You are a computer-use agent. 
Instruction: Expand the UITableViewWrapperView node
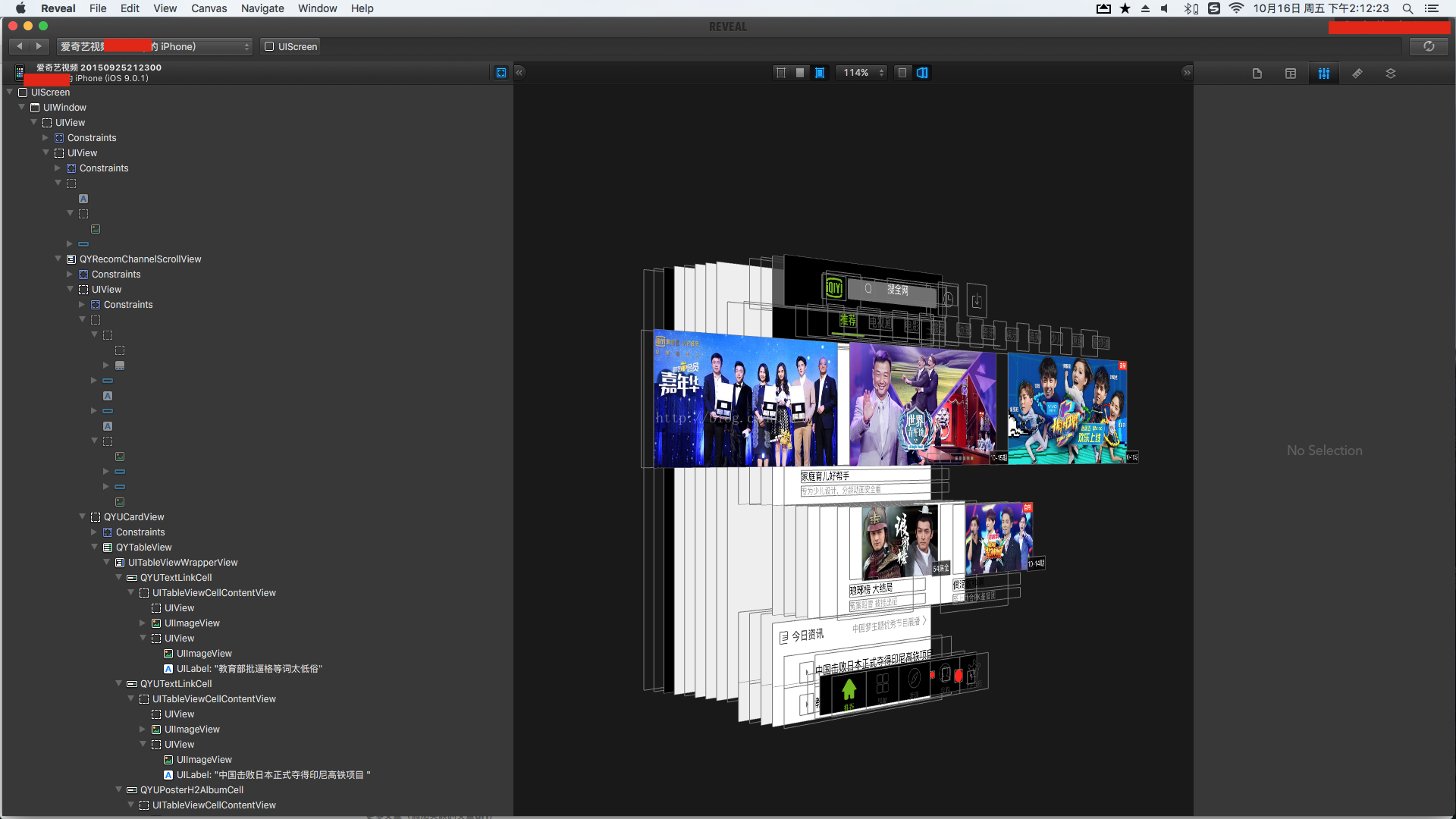[107, 562]
